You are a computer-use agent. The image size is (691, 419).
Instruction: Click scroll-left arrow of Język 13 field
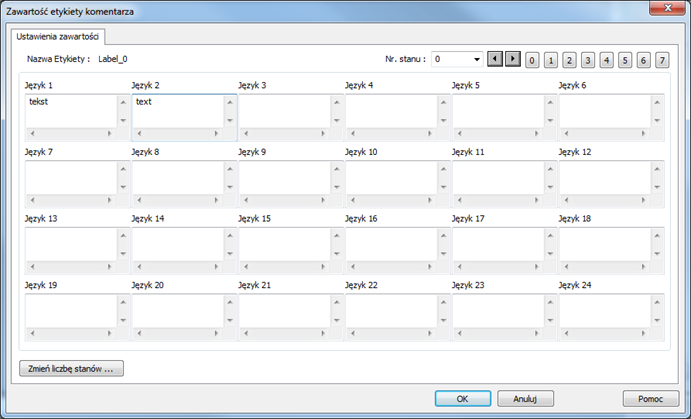pos(32,267)
